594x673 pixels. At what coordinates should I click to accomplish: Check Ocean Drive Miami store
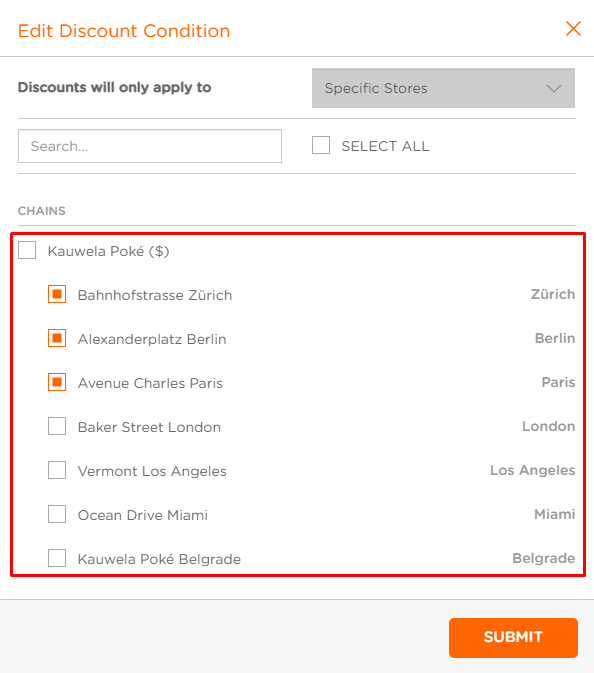(57, 514)
